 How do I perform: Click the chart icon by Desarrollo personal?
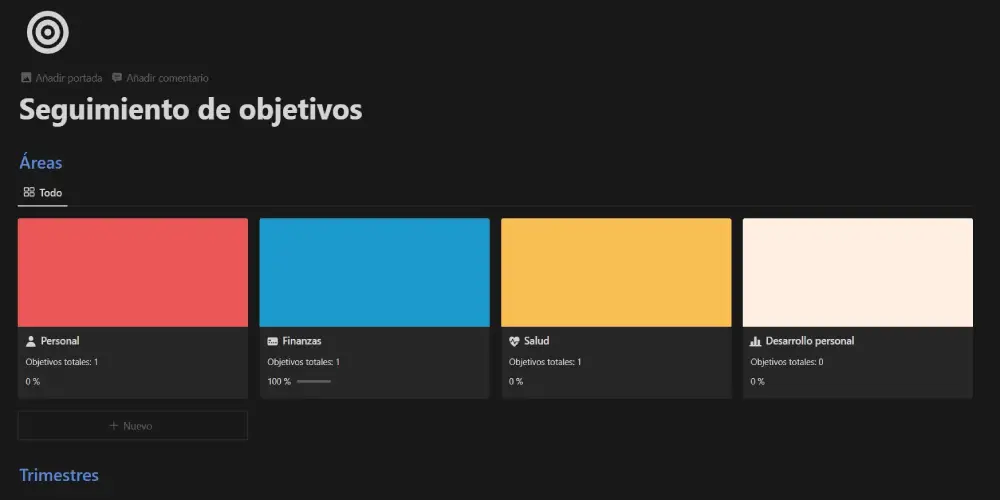click(756, 341)
